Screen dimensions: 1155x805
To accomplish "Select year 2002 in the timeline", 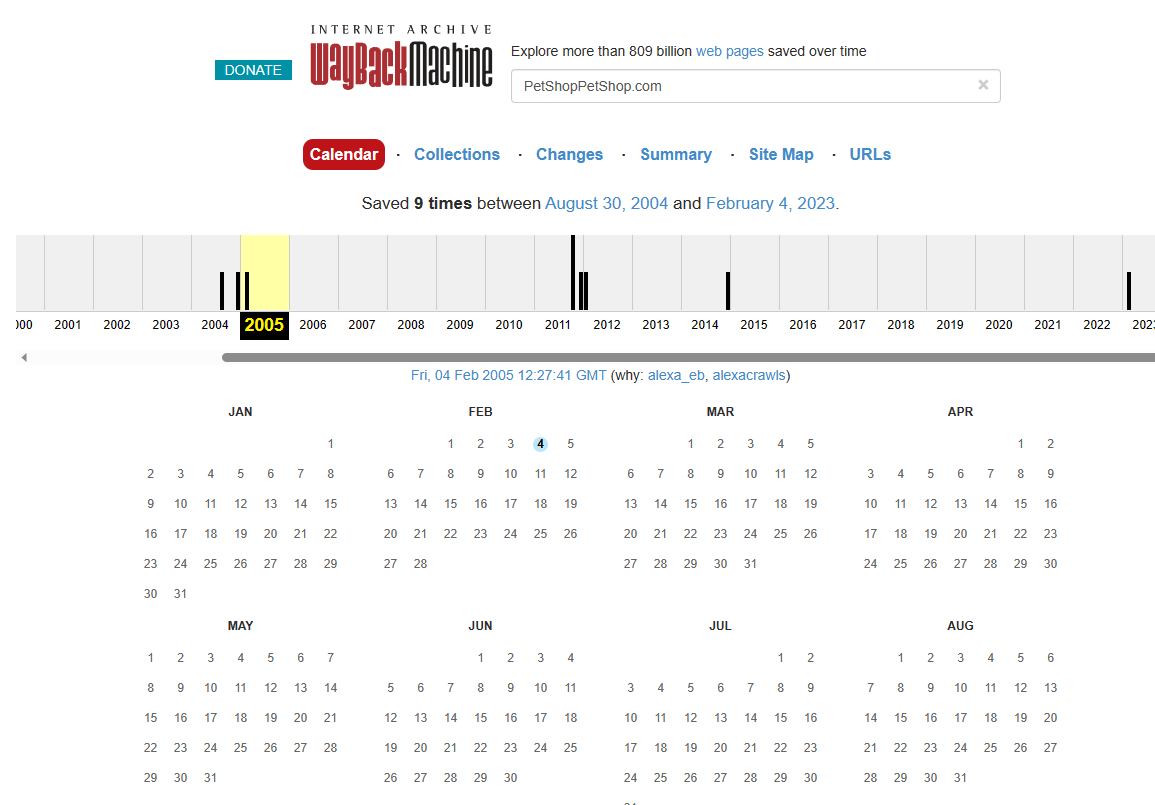I will tap(117, 325).
